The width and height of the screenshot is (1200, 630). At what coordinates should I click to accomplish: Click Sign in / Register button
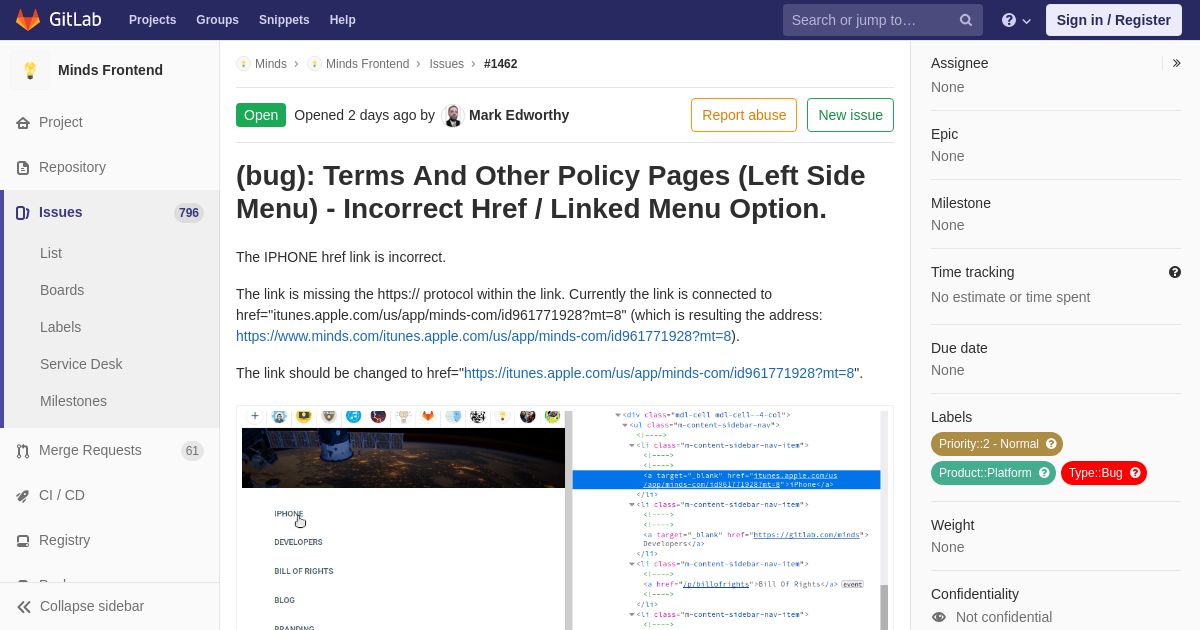tap(1113, 20)
